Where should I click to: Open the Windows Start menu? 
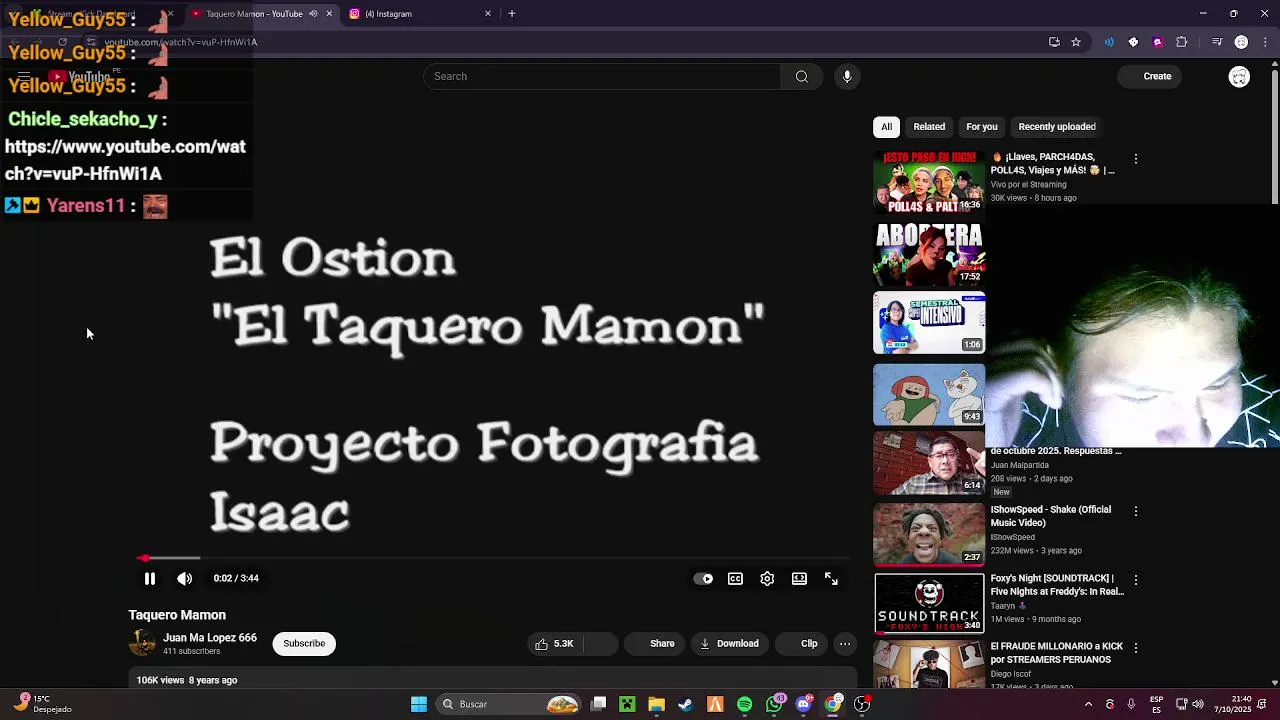coord(419,704)
